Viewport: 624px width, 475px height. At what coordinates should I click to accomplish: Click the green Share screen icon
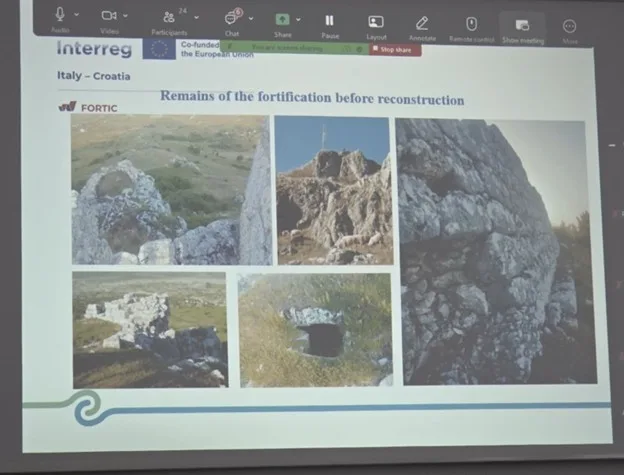(283, 19)
